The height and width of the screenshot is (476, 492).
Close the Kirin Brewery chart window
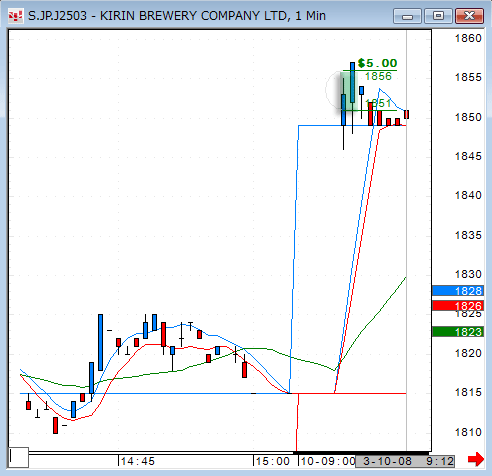pos(469,16)
